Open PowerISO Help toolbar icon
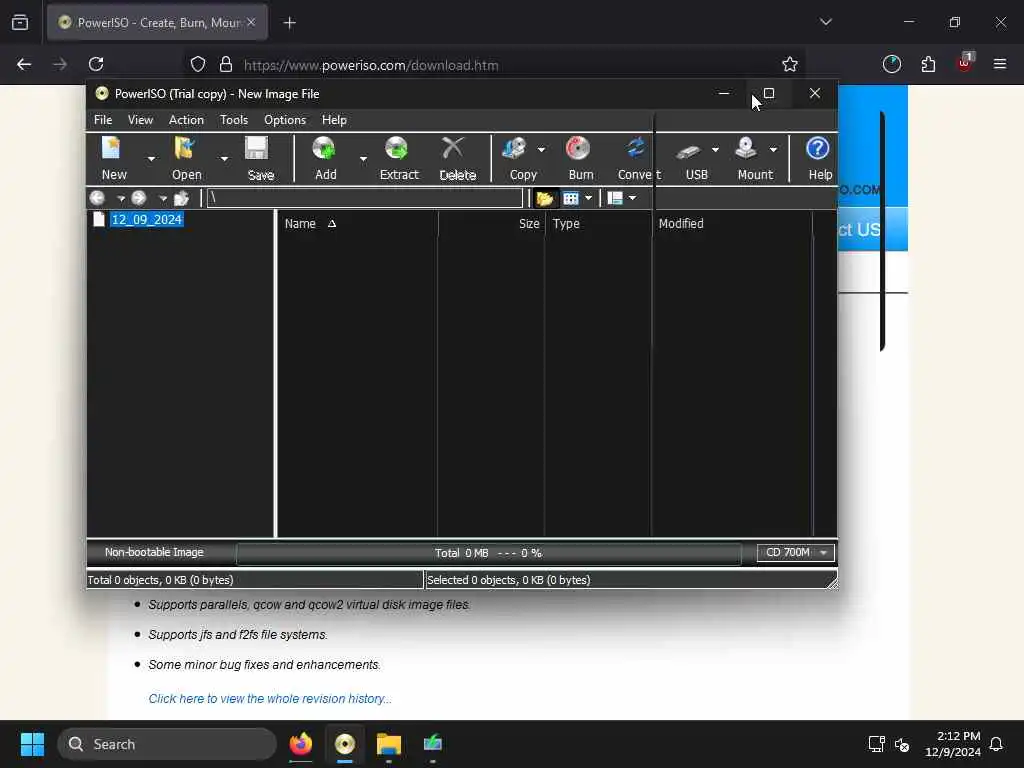 [818, 149]
